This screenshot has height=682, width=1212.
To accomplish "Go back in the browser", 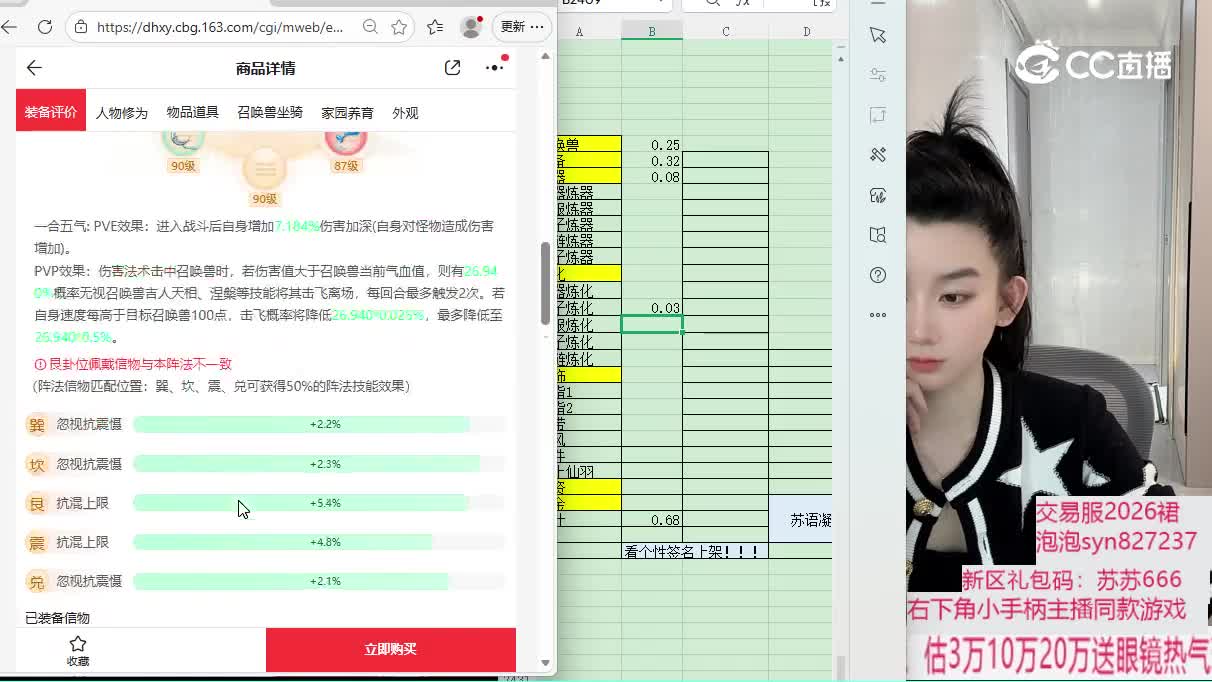I will click(9, 27).
